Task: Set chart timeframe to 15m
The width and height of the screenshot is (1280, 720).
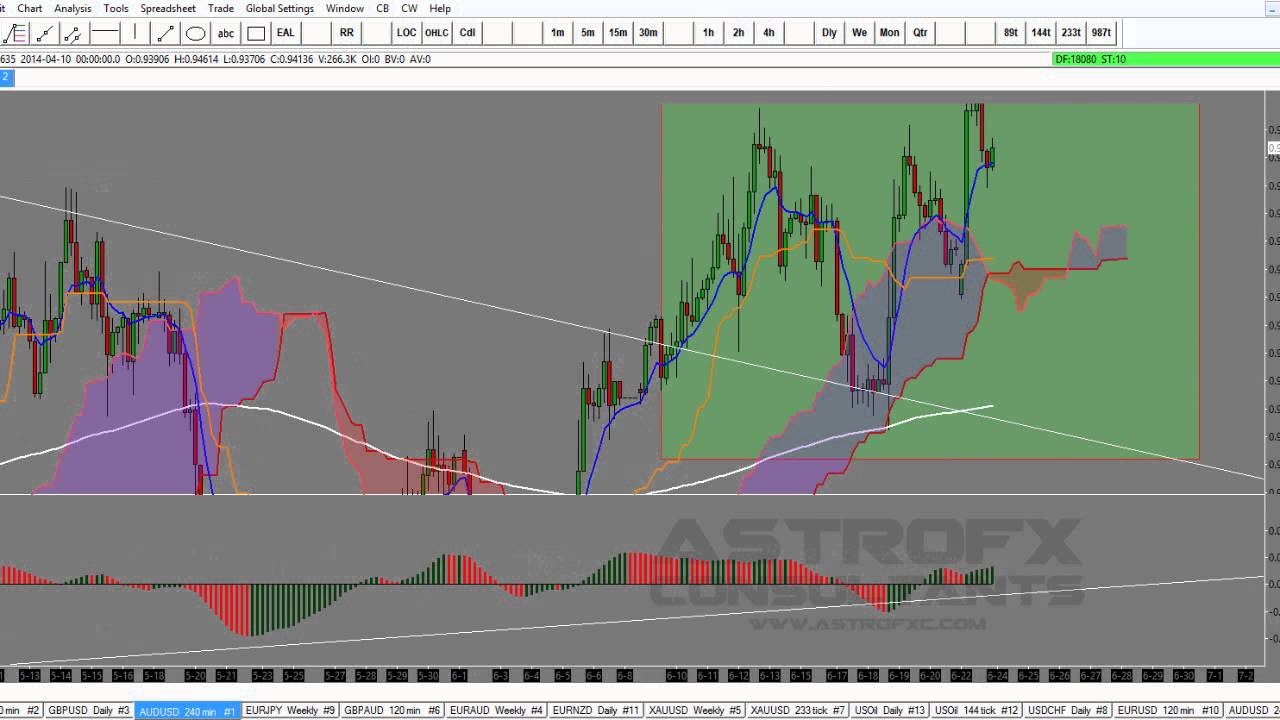Action: [618, 33]
